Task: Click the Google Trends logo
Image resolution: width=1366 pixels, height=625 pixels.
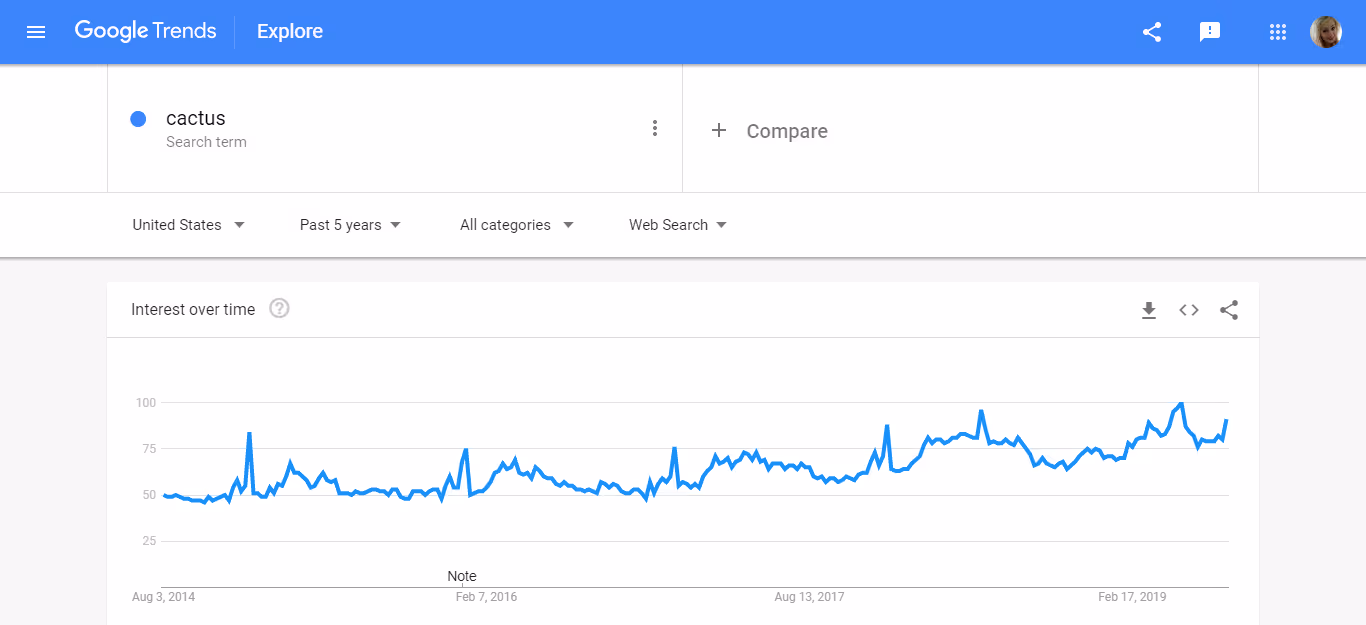Action: pos(145,31)
